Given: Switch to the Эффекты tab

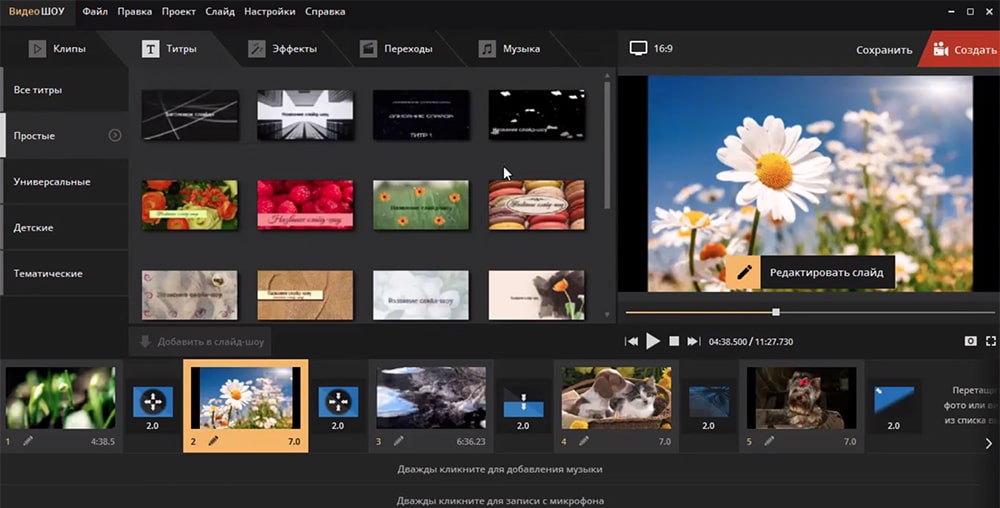Looking at the screenshot, I should tap(283, 48).
